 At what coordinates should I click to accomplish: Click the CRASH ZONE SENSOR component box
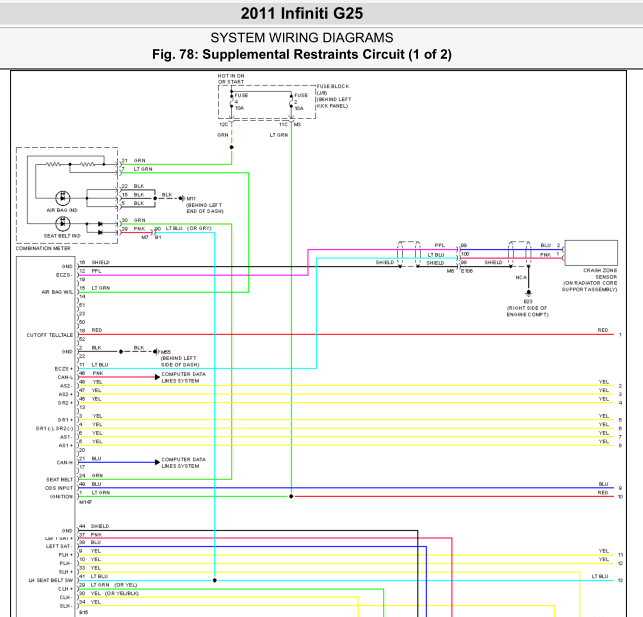[x=591, y=253]
